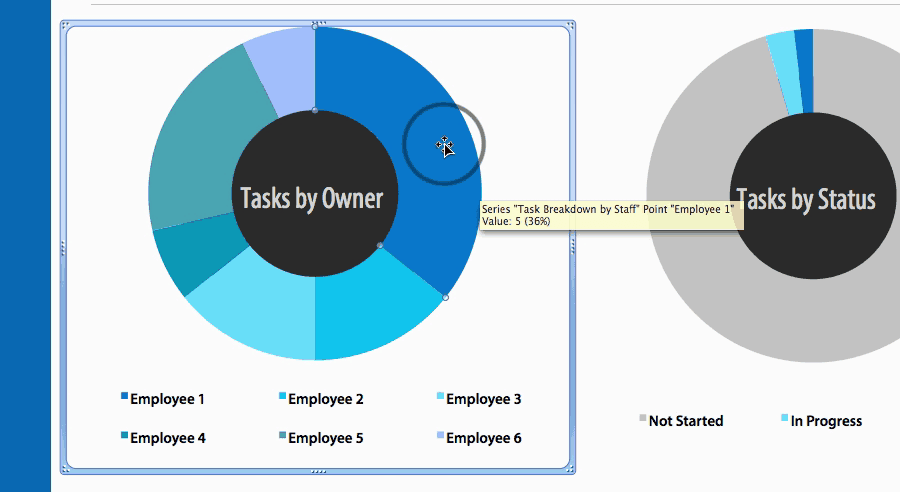Image resolution: width=900 pixels, height=492 pixels.
Task: Click the In Progress legend color marker
Action: pos(784,418)
